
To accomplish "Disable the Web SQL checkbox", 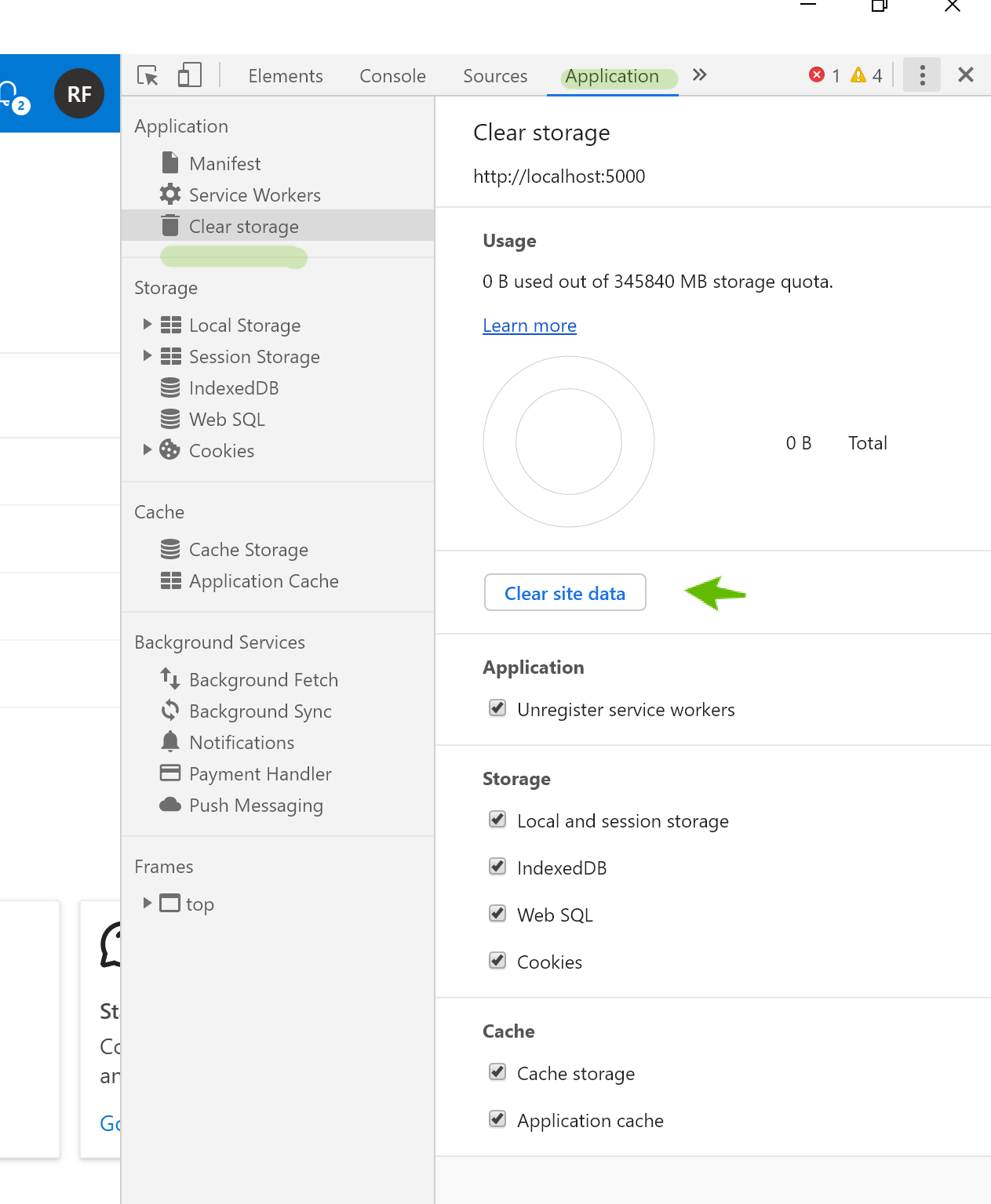I will pos(497,913).
